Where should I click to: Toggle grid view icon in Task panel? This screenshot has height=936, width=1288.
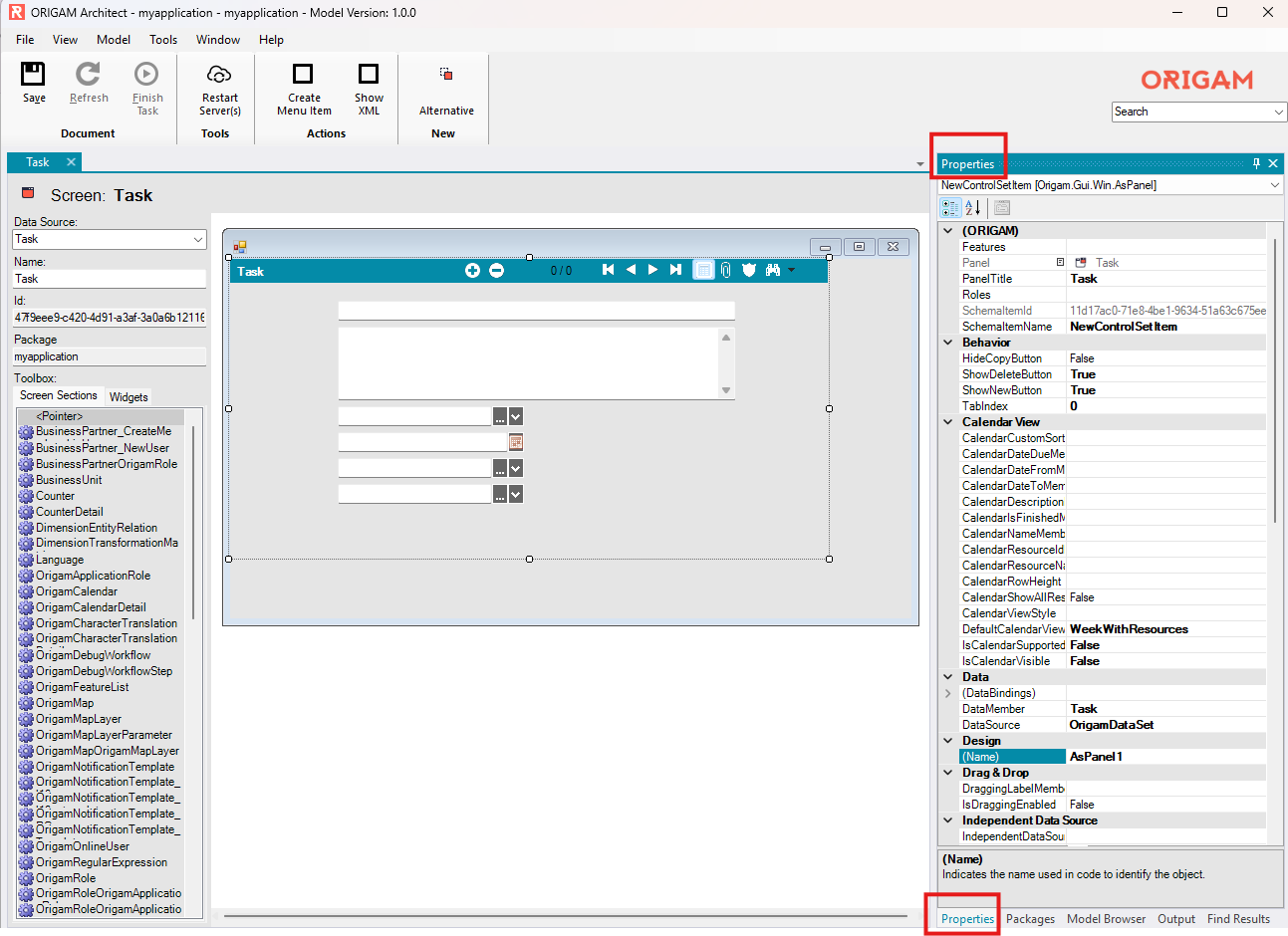[703, 270]
